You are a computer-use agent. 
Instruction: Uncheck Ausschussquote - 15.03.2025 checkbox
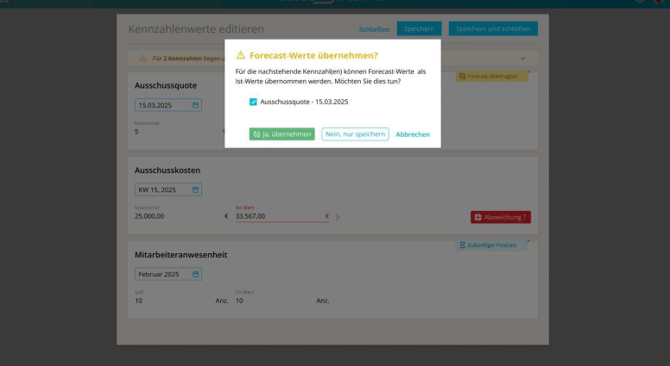253,102
